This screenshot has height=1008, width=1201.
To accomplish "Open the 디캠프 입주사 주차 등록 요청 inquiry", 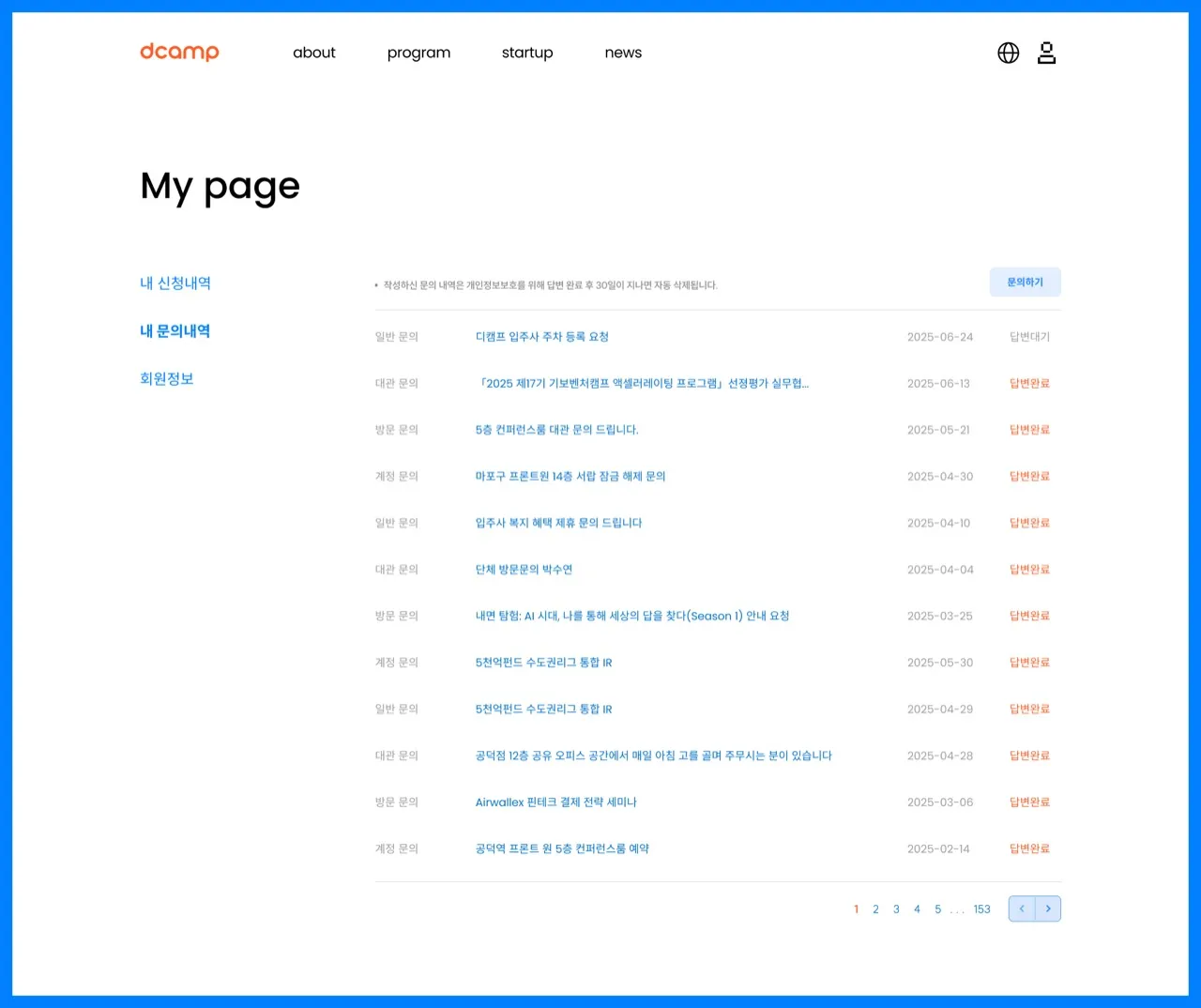I will pyautogui.click(x=542, y=337).
